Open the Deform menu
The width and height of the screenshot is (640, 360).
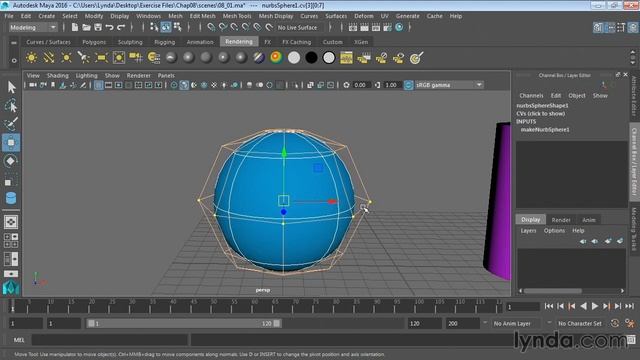click(x=364, y=16)
